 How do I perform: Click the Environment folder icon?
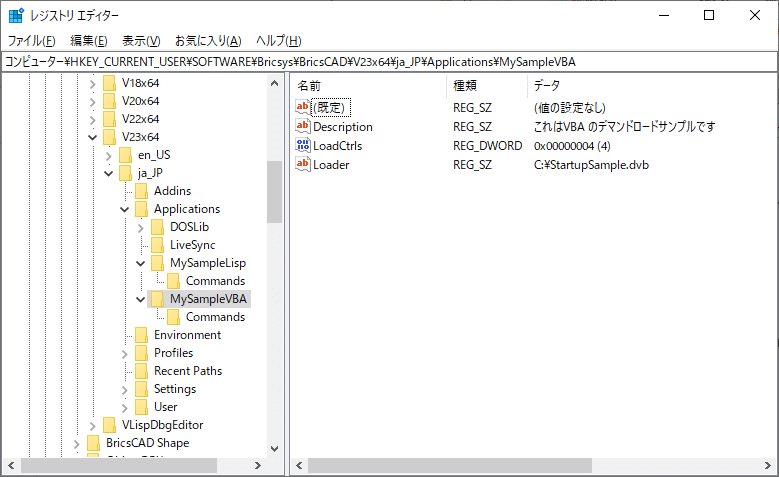(x=141, y=335)
